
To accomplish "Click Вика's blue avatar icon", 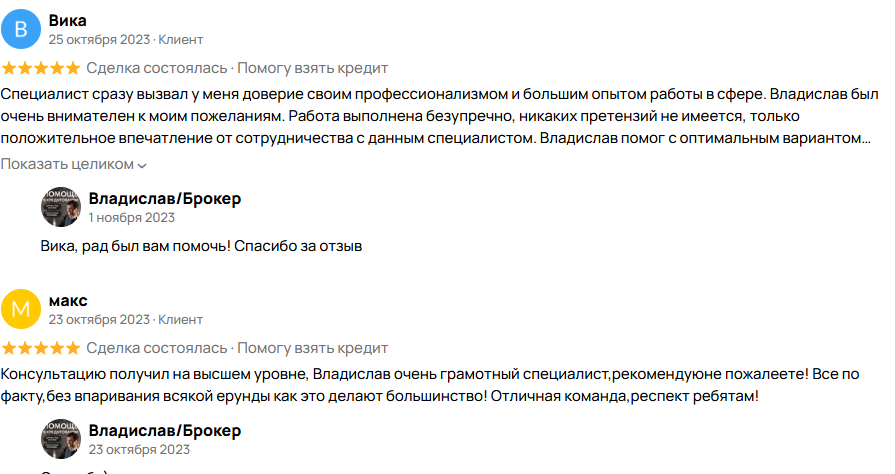I will click(x=21, y=29).
